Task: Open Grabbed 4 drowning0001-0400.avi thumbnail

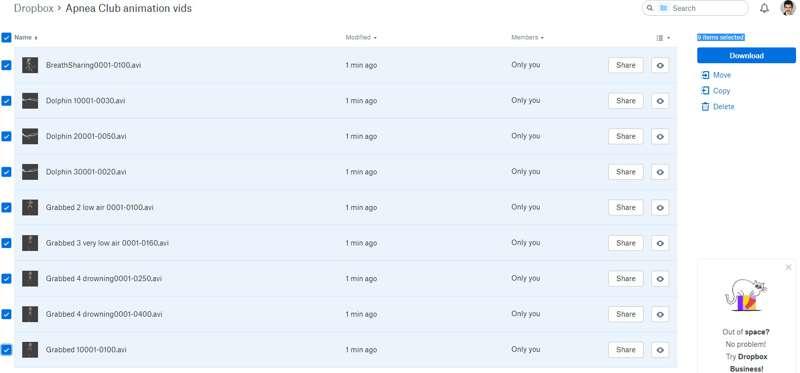Action: [x=30, y=314]
